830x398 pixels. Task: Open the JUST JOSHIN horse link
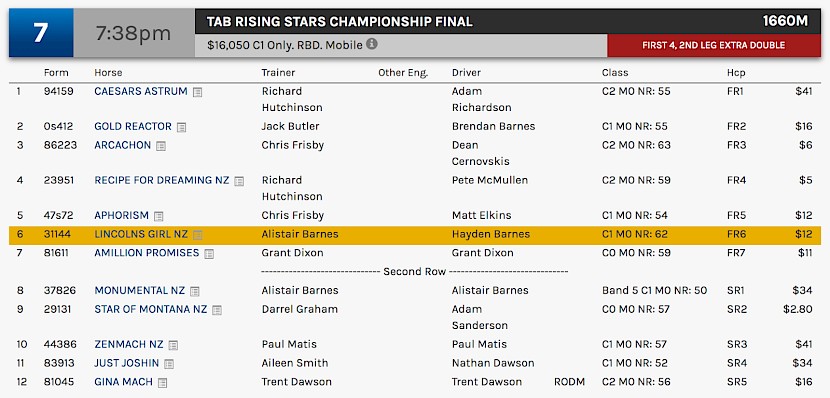[x=127, y=363]
